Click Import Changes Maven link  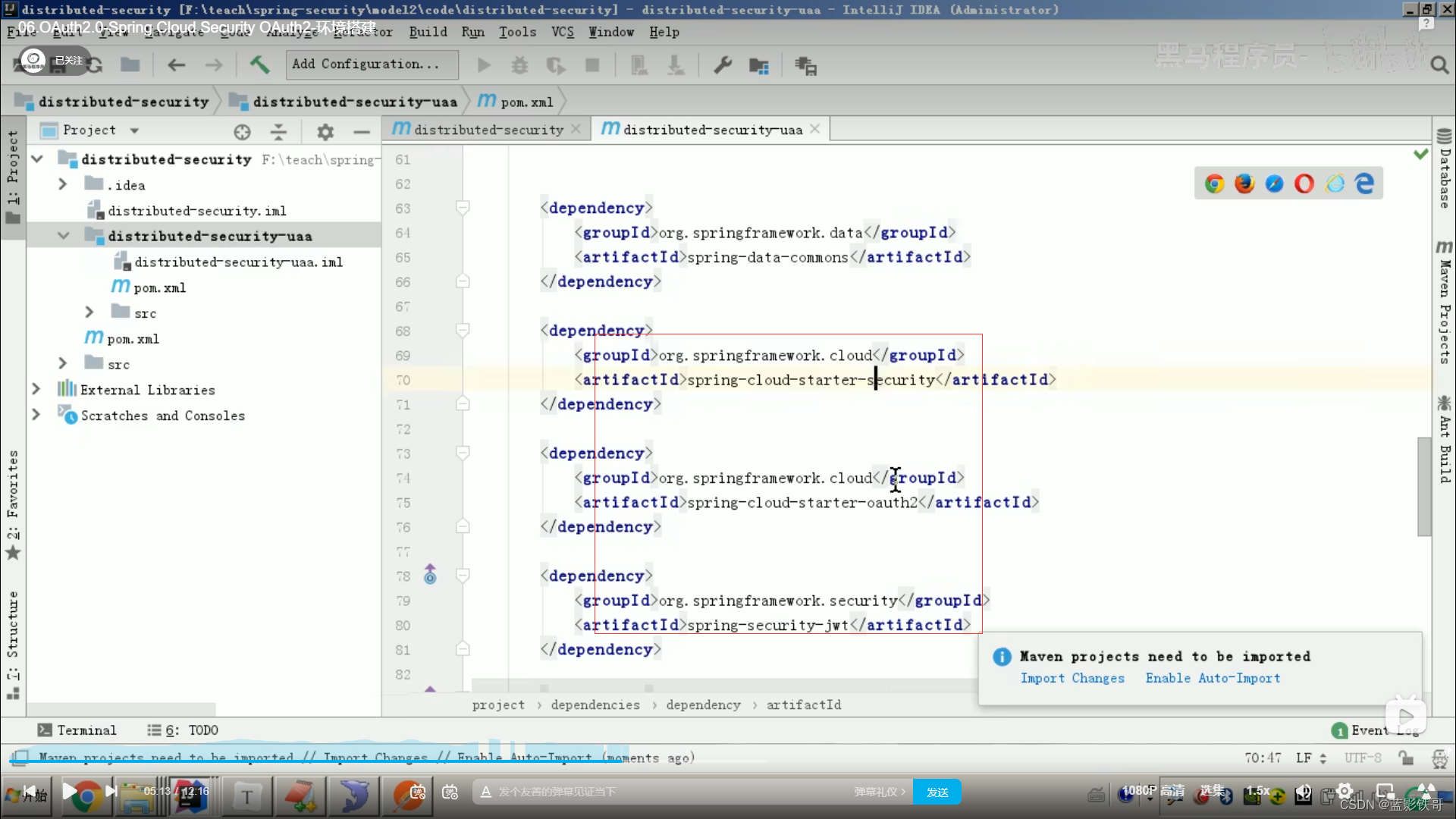pyautogui.click(x=1072, y=678)
